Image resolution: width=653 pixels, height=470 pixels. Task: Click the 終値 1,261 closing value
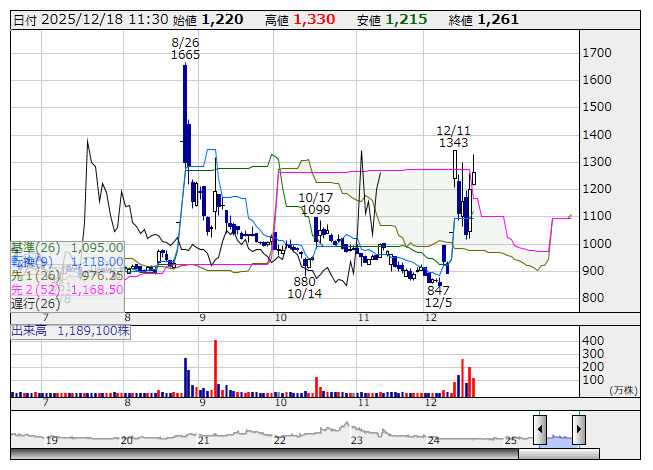coord(484,20)
